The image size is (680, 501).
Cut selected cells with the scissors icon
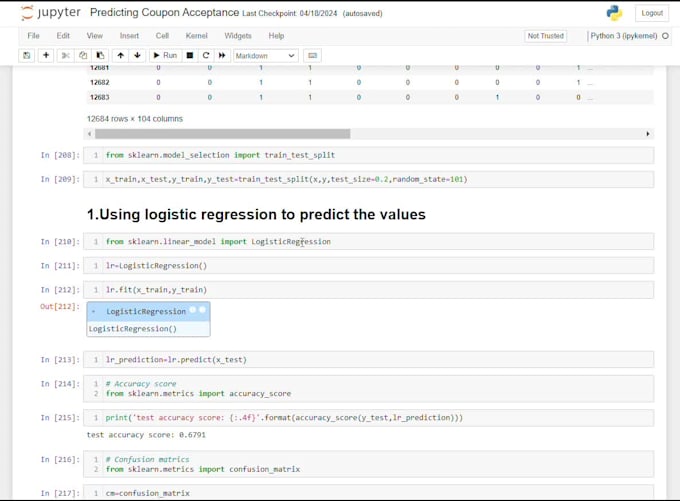coord(65,56)
